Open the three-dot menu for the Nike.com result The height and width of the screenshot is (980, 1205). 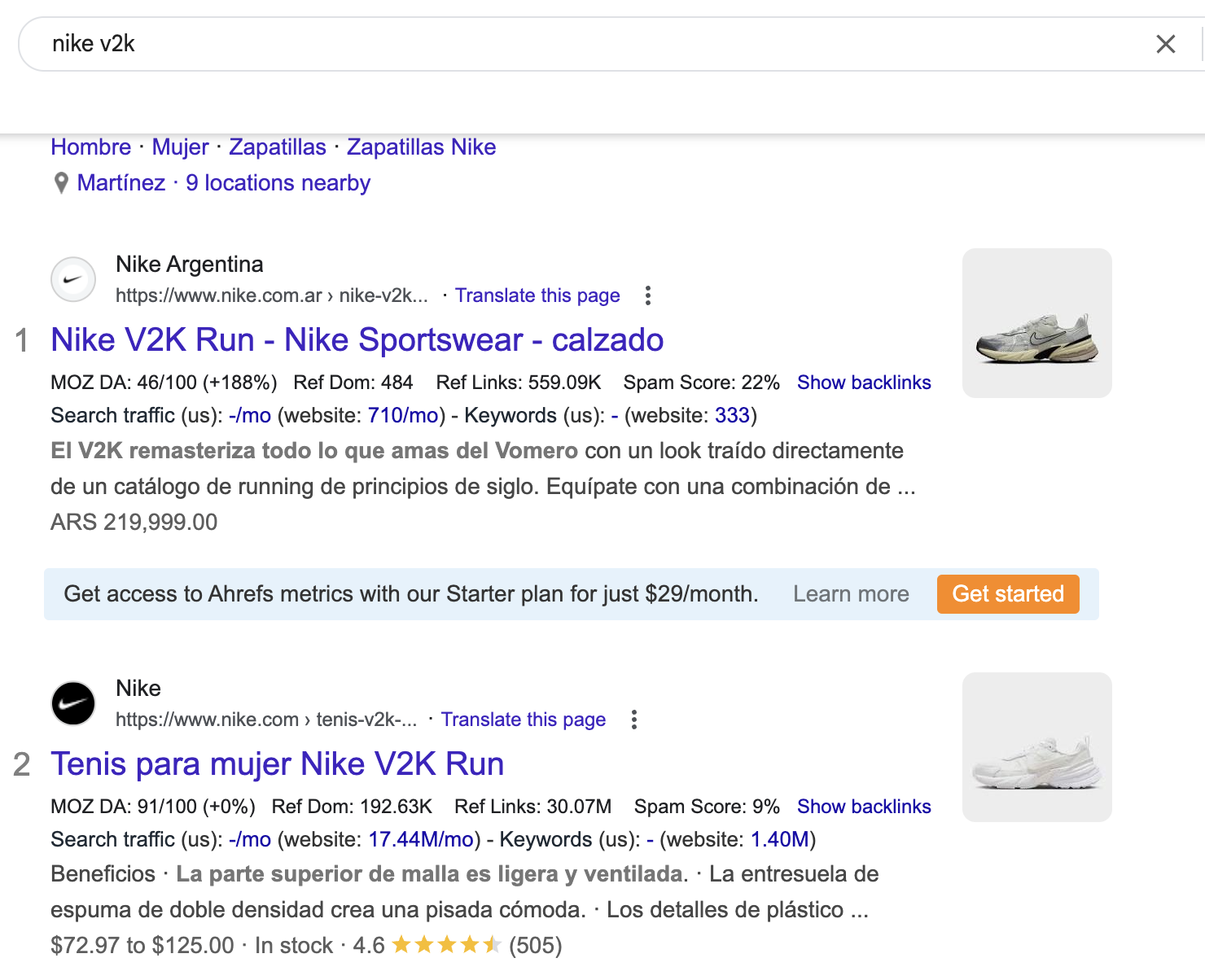(634, 720)
